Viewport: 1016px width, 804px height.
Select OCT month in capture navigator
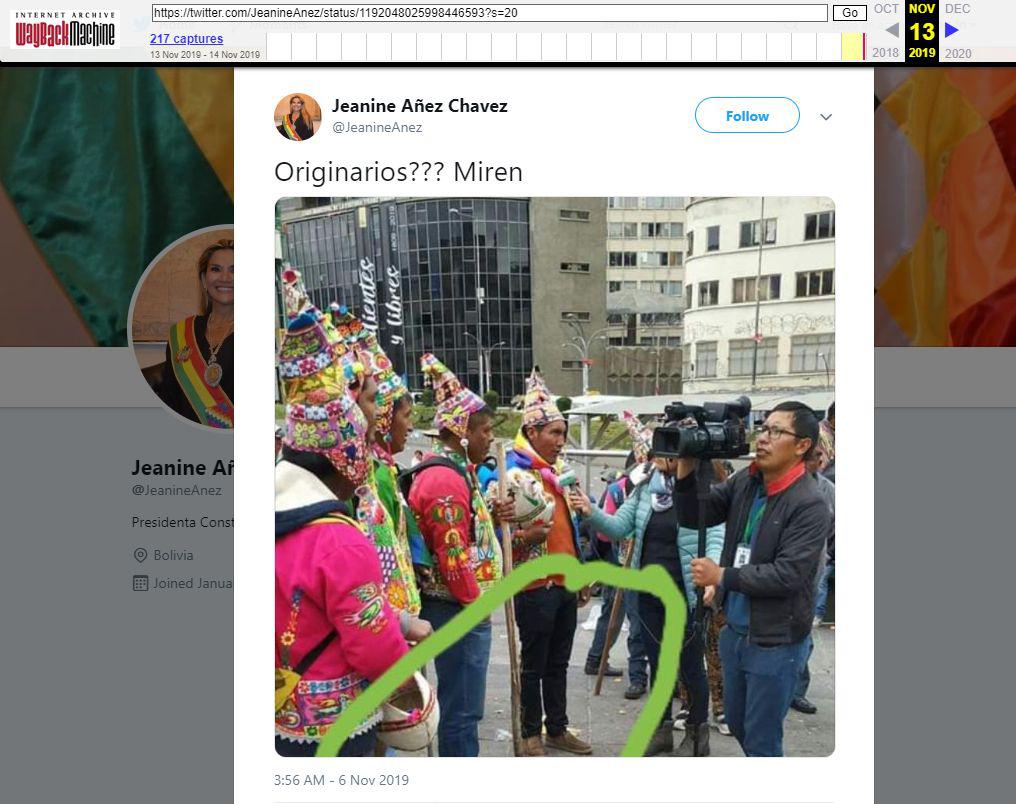pos(886,9)
